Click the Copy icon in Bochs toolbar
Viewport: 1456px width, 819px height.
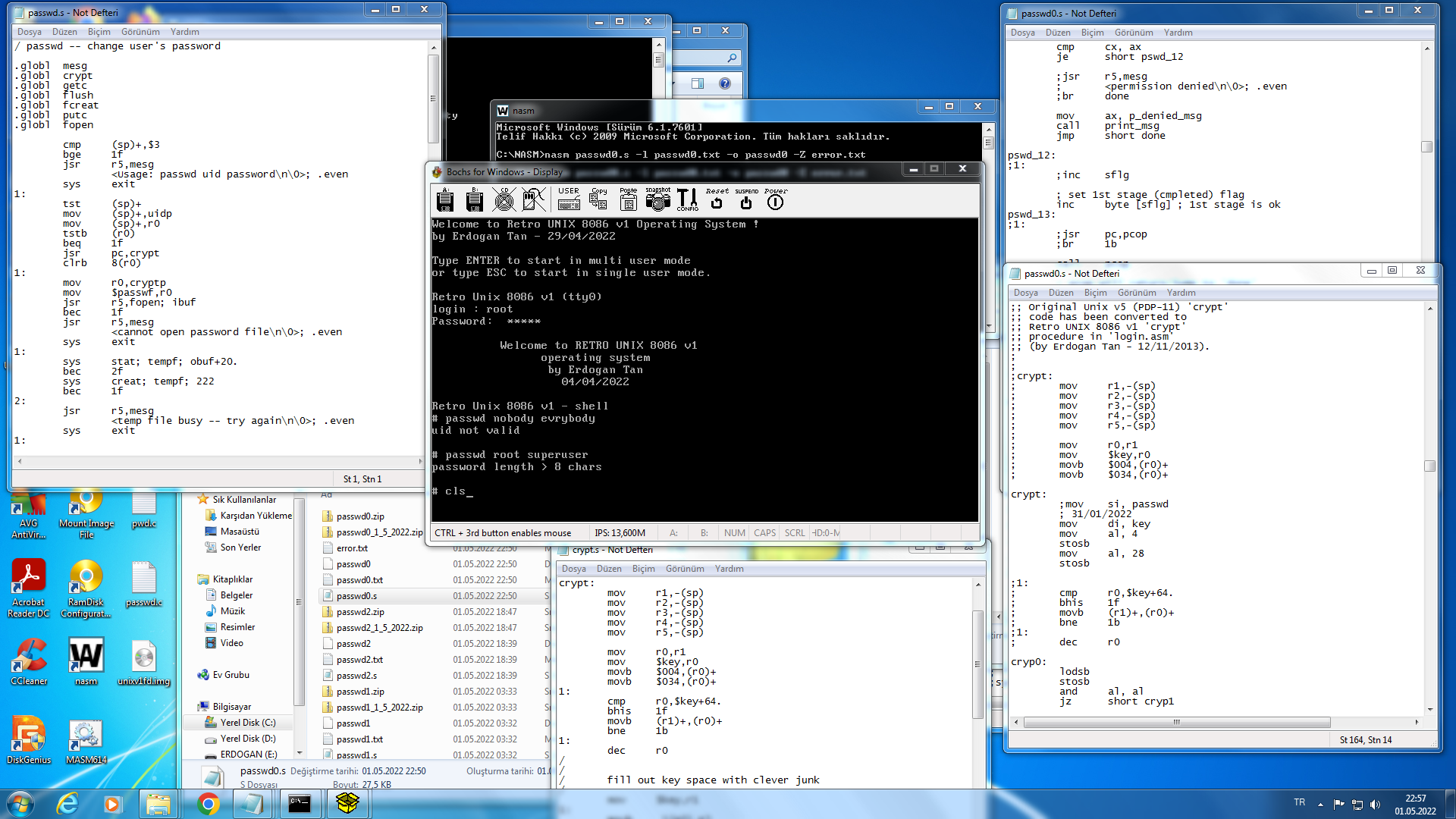[598, 201]
